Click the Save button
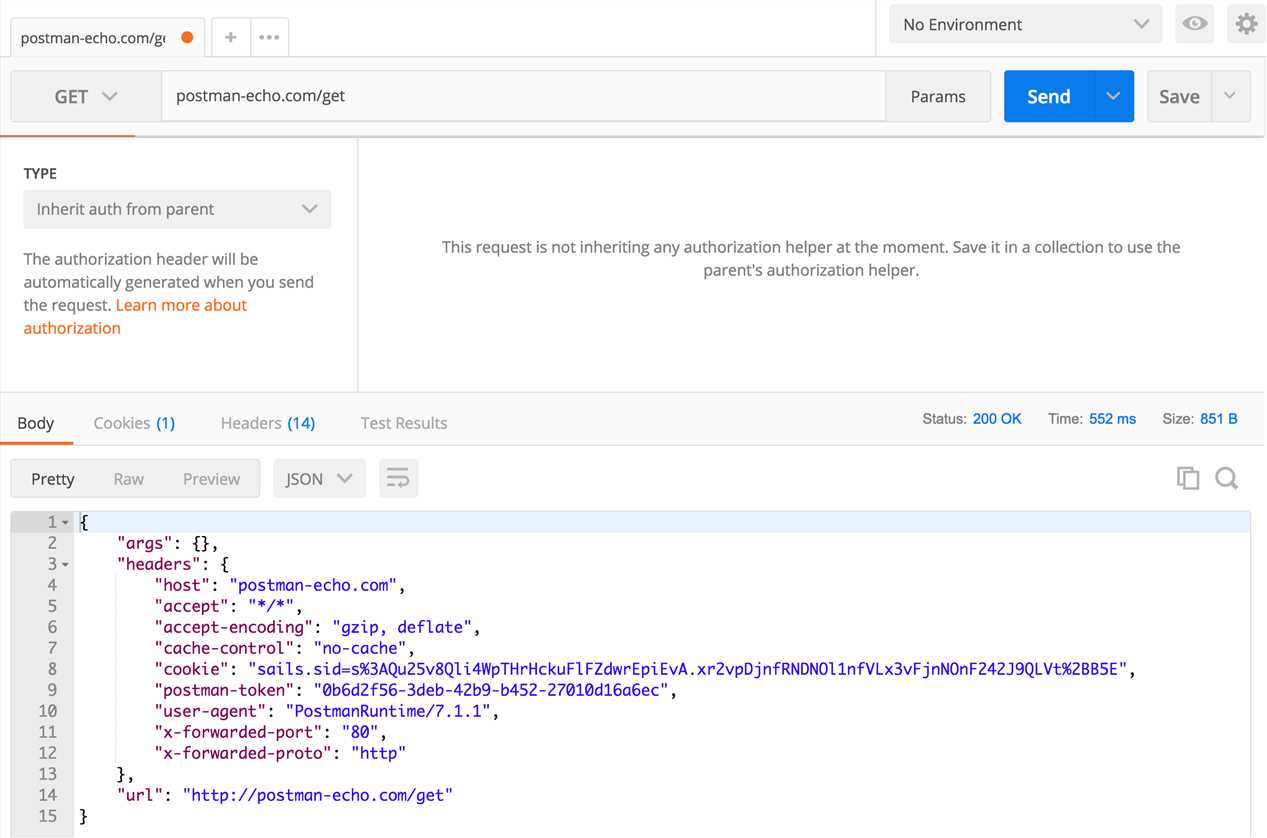The image size is (1267, 838). (1179, 96)
